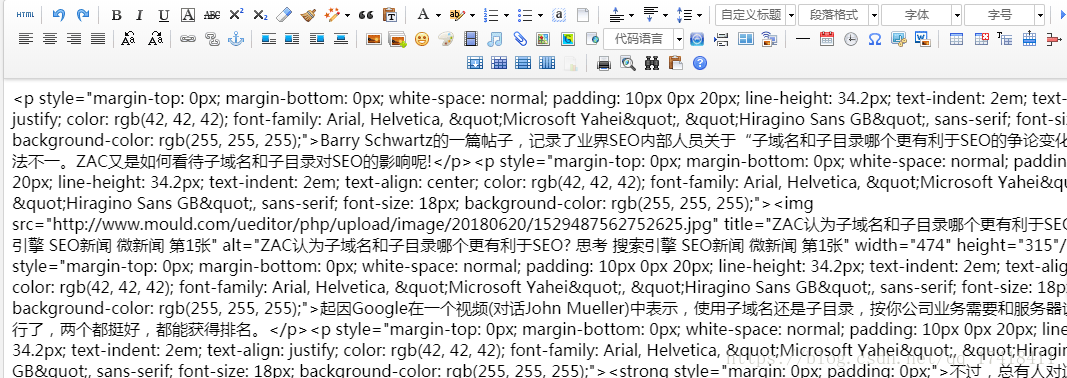
Task: Open the 字体 font family dropdown
Action: point(921,15)
